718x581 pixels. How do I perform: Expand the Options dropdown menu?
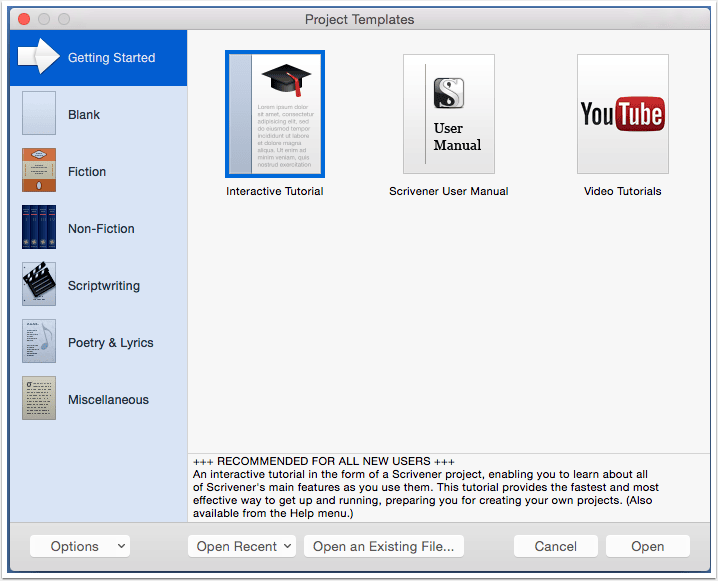pyautogui.click(x=80, y=546)
